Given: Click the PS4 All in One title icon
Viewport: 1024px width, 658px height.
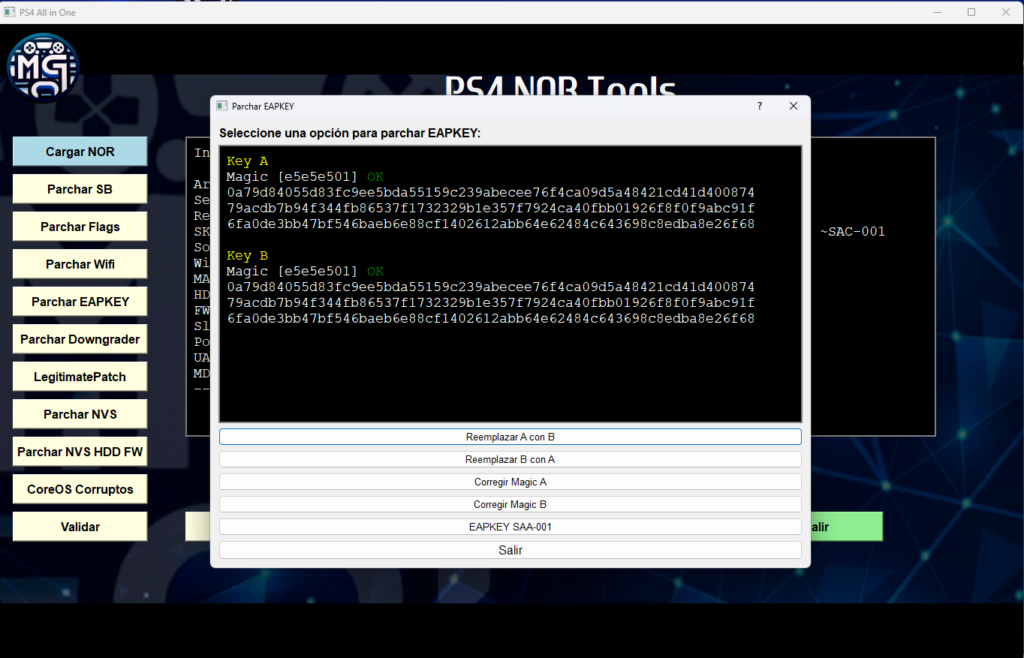Looking at the screenshot, I should tap(10, 12).
